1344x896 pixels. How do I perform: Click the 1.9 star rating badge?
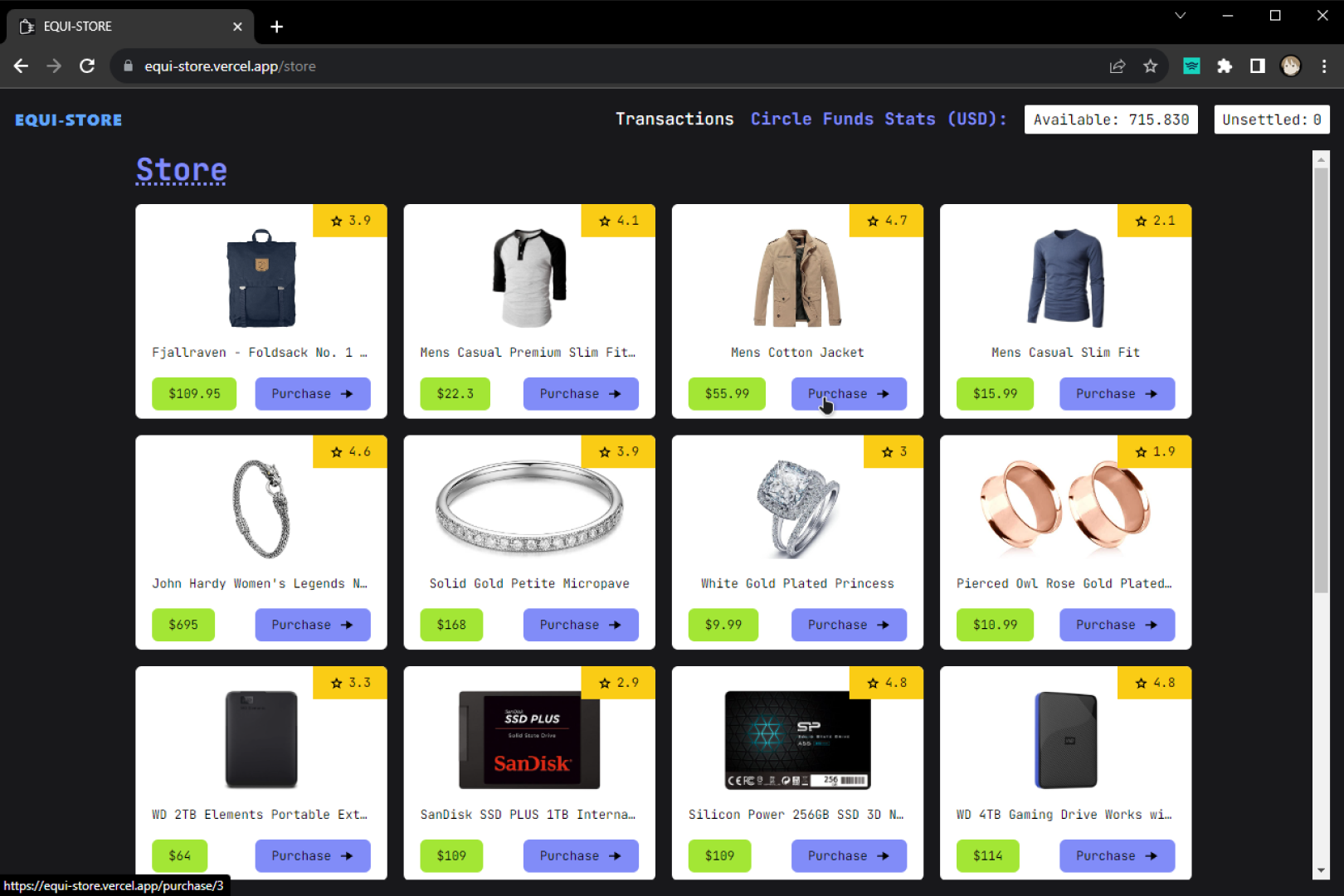click(x=1154, y=452)
